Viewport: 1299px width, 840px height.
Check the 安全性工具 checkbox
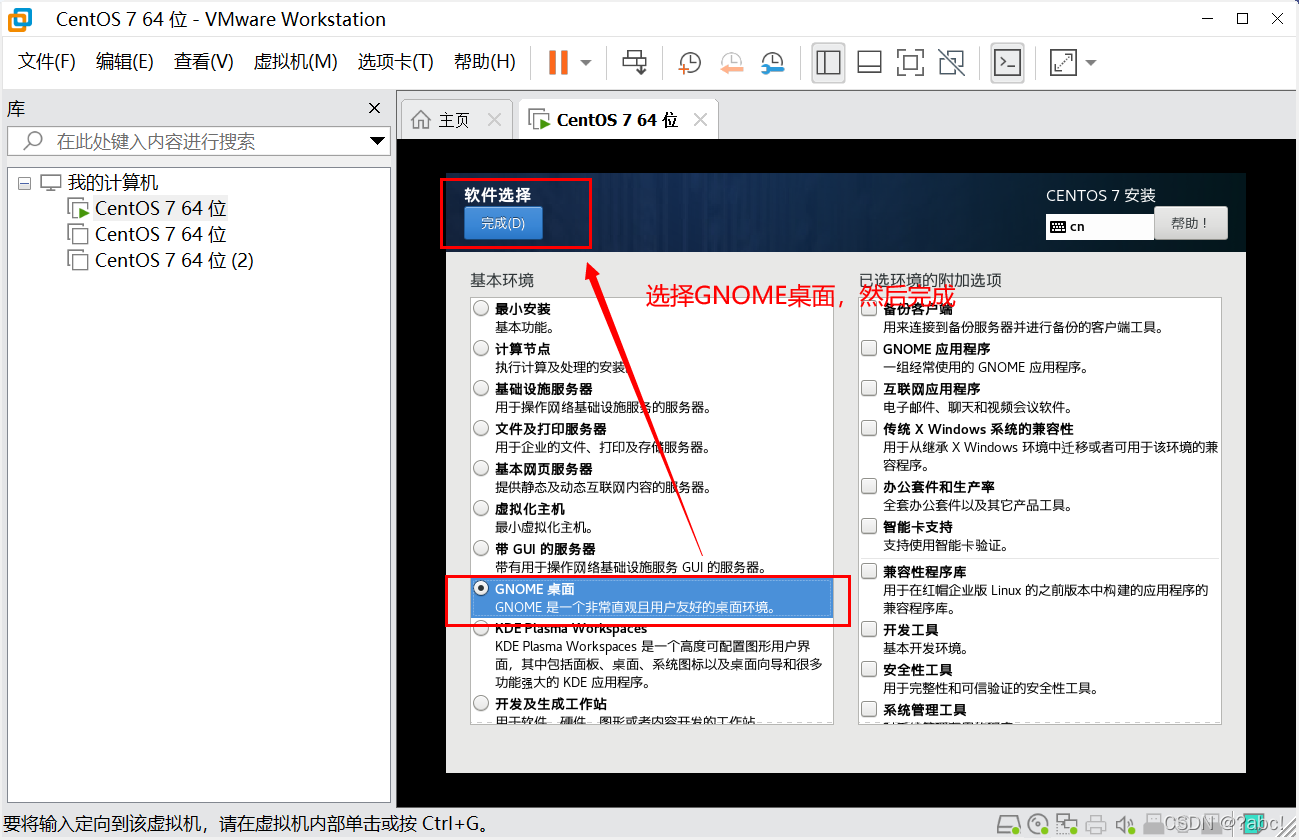pos(869,670)
